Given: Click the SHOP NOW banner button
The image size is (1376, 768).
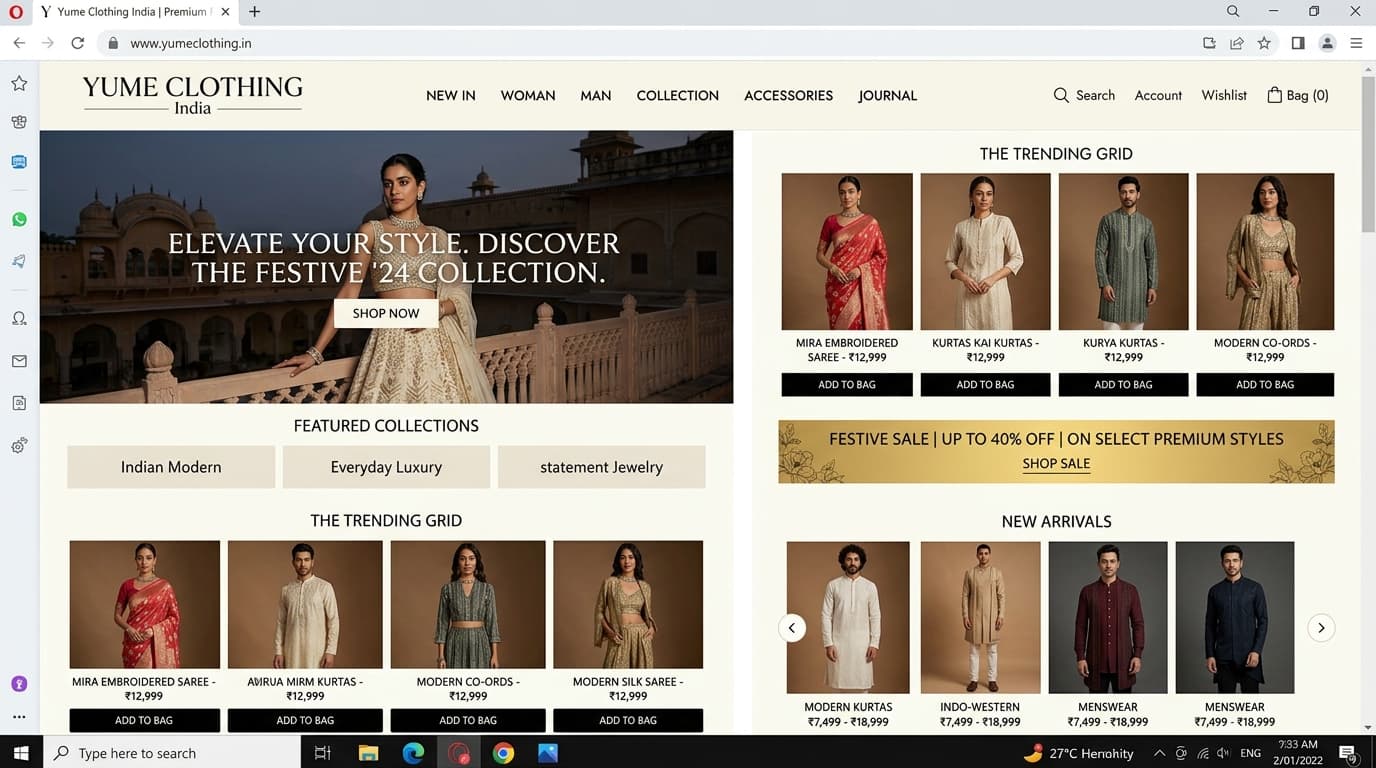Looking at the screenshot, I should click(x=386, y=313).
